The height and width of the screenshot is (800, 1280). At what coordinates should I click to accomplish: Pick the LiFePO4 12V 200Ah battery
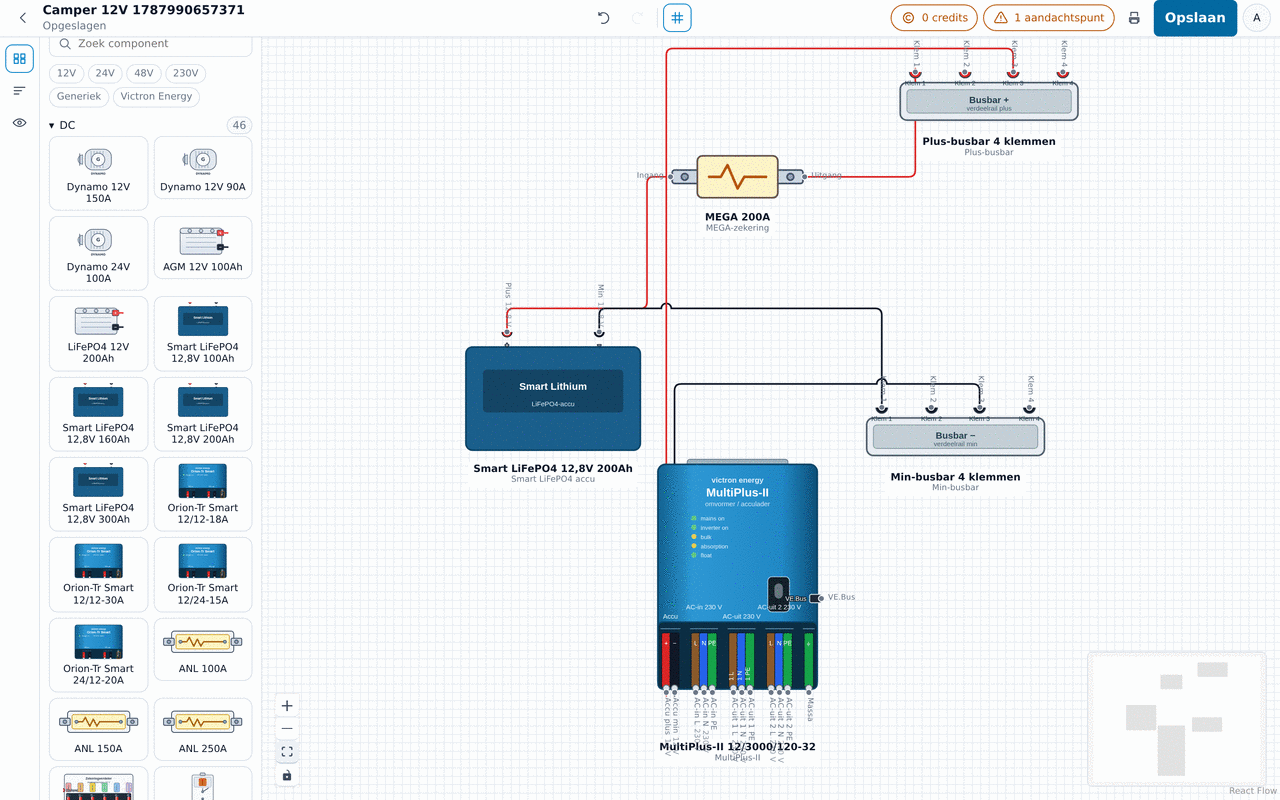point(98,333)
